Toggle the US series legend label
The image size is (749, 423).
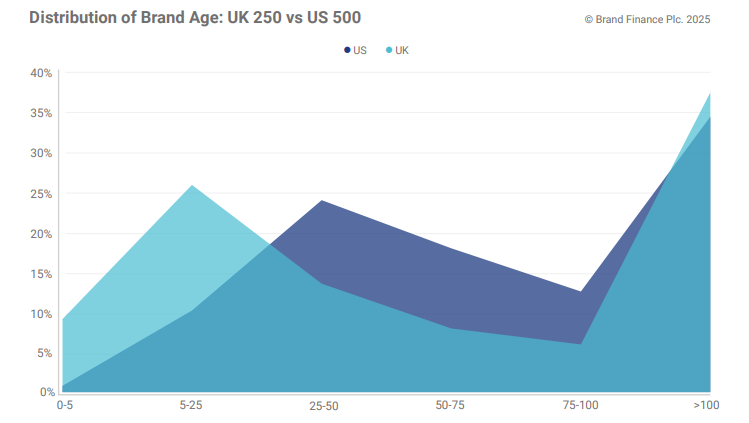(360, 50)
